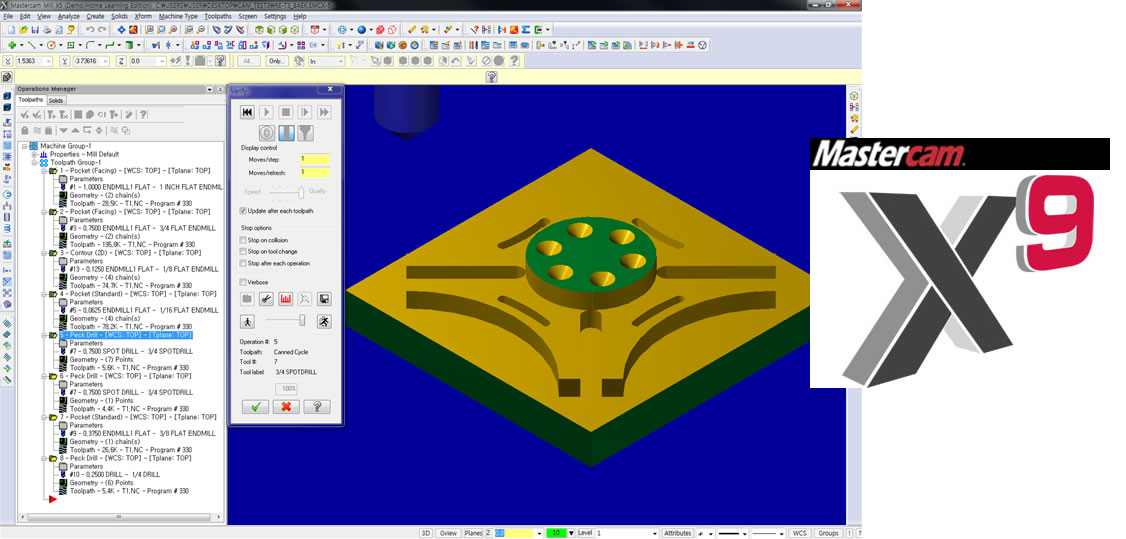Click the walking man slower speed icon
Image resolution: width=1126 pixels, height=539 pixels.
point(248,321)
